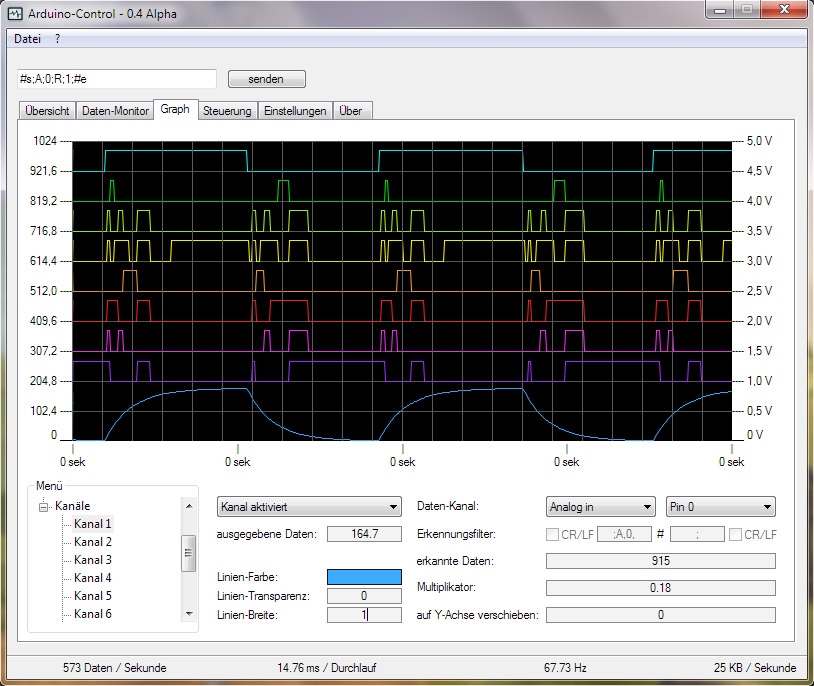The height and width of the screenshot is (686, 814).
Task: Click the senden button
Action: (266, 79)
